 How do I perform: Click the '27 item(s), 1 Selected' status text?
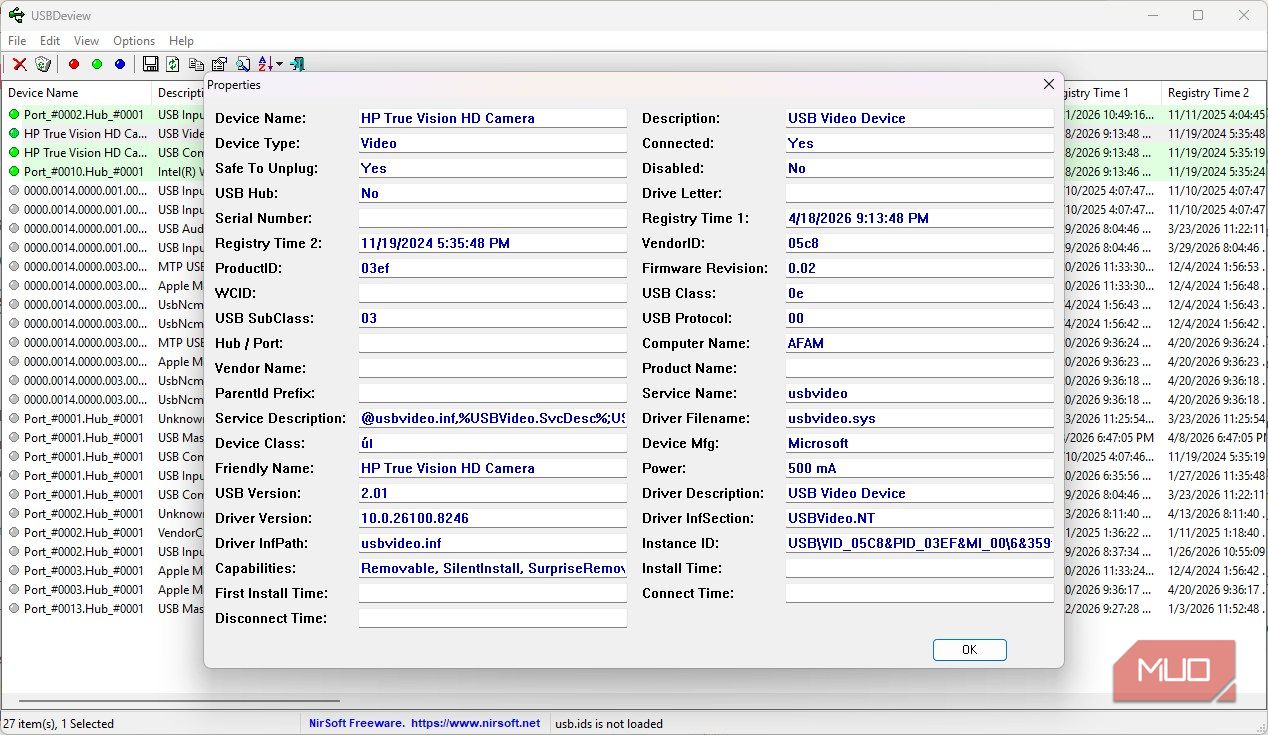(x=59, y=723)
